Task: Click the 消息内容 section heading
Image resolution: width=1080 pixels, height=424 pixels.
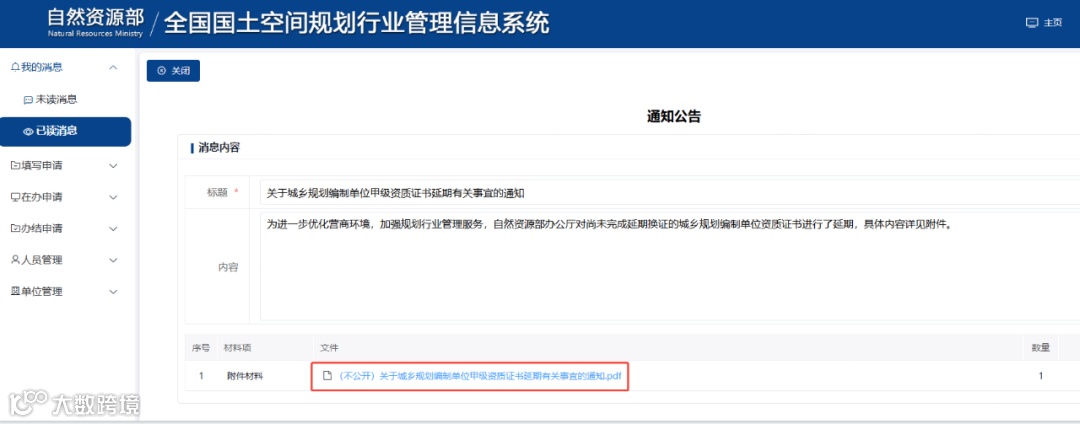Action: pos(219,147)
